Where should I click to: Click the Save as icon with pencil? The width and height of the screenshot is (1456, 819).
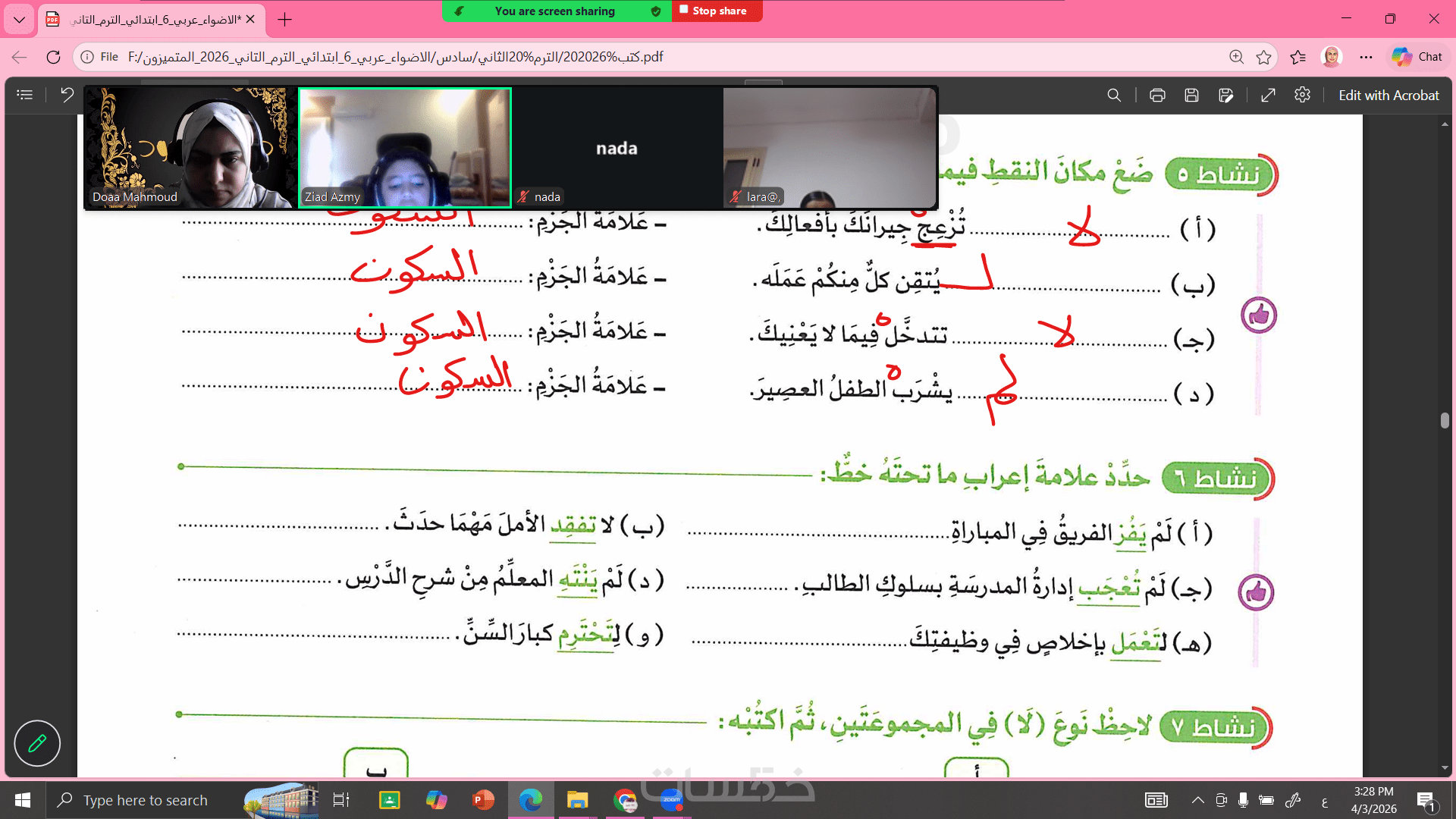coord(1225,96)
